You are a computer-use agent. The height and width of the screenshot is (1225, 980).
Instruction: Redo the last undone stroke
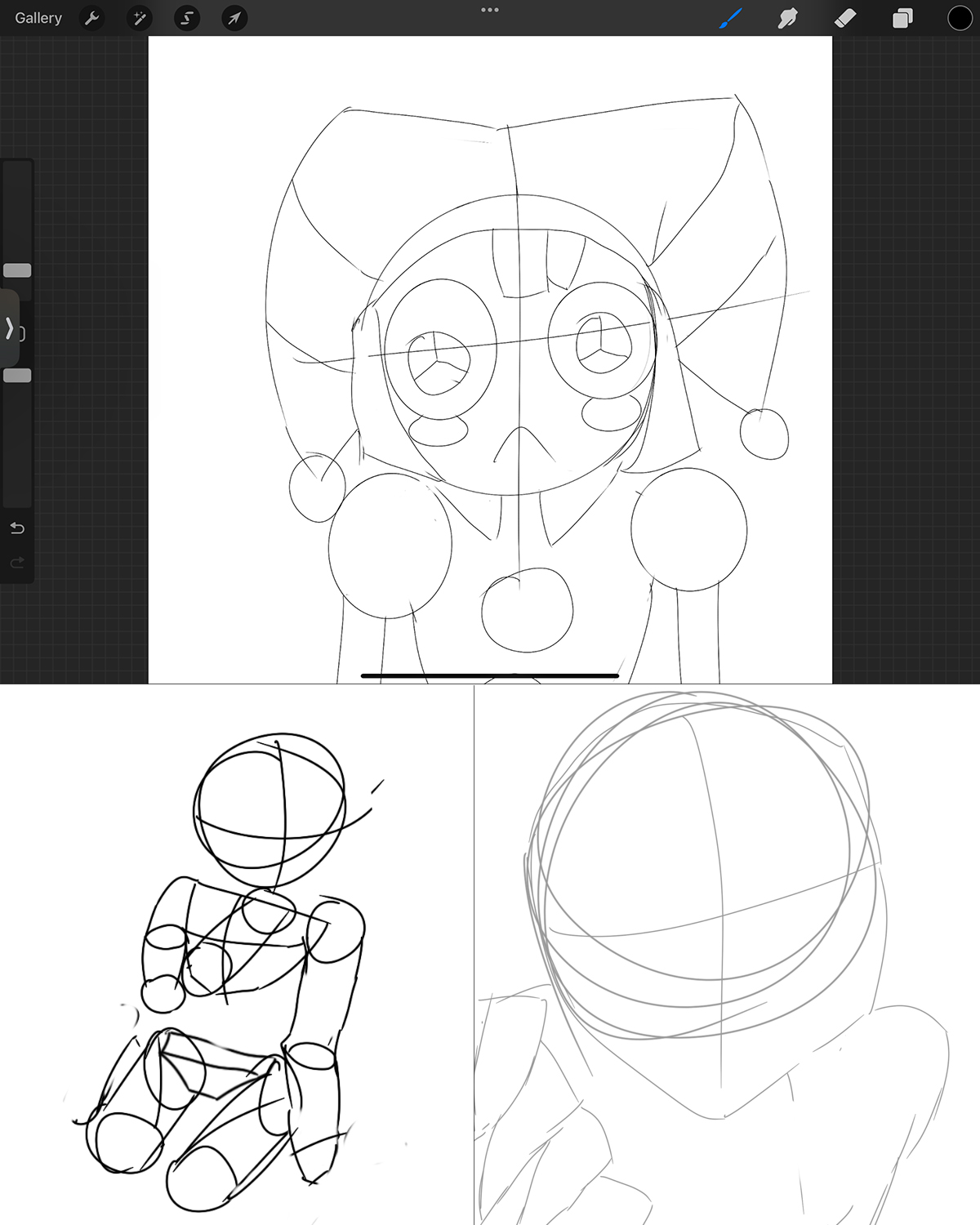point(17,563)
